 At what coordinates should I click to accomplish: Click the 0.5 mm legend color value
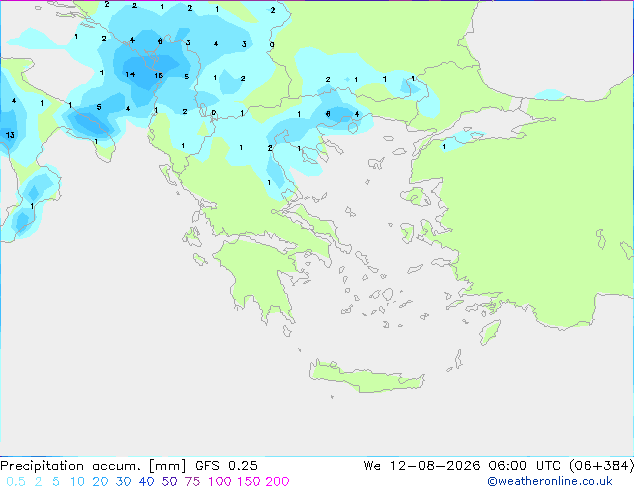point(16,482)
